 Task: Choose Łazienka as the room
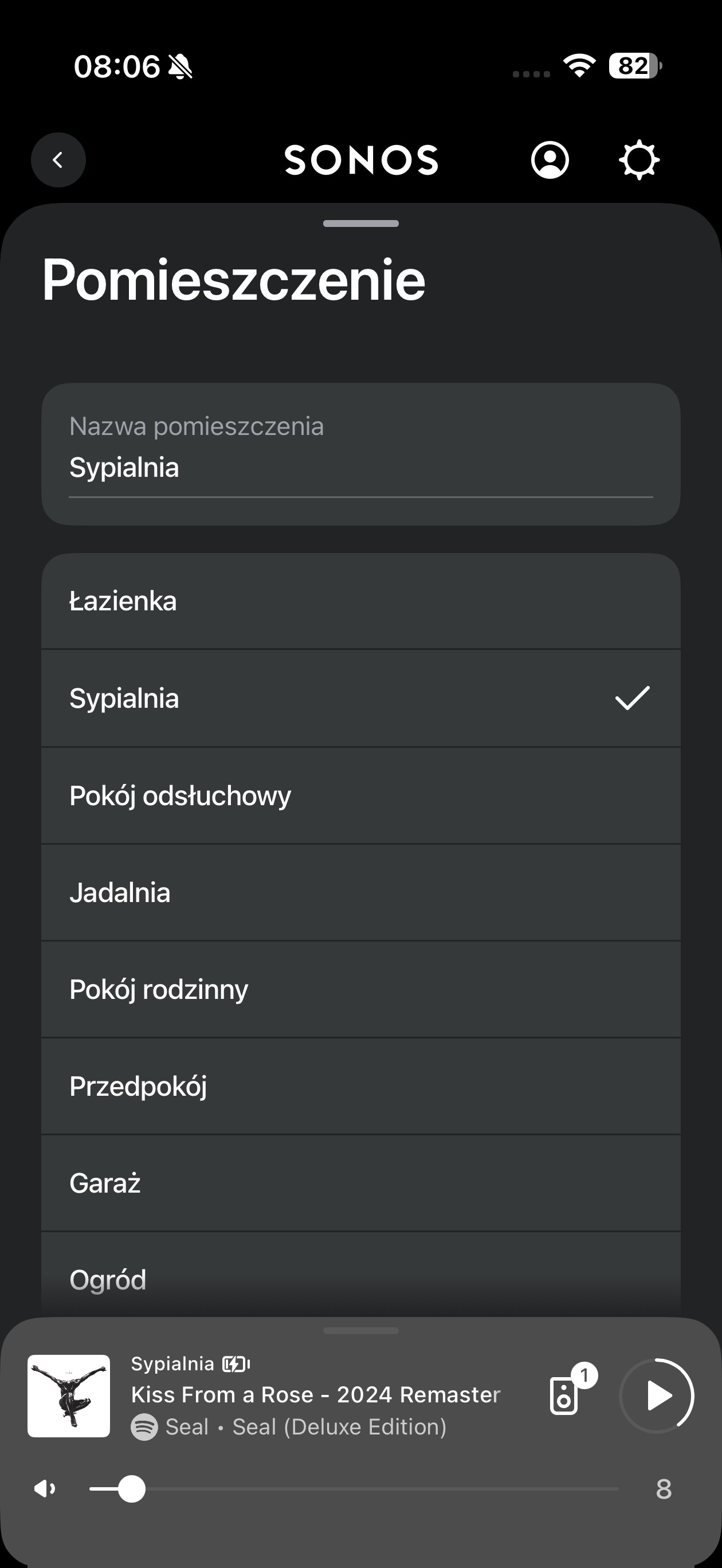pyautogui.click(x=360, y=601)
